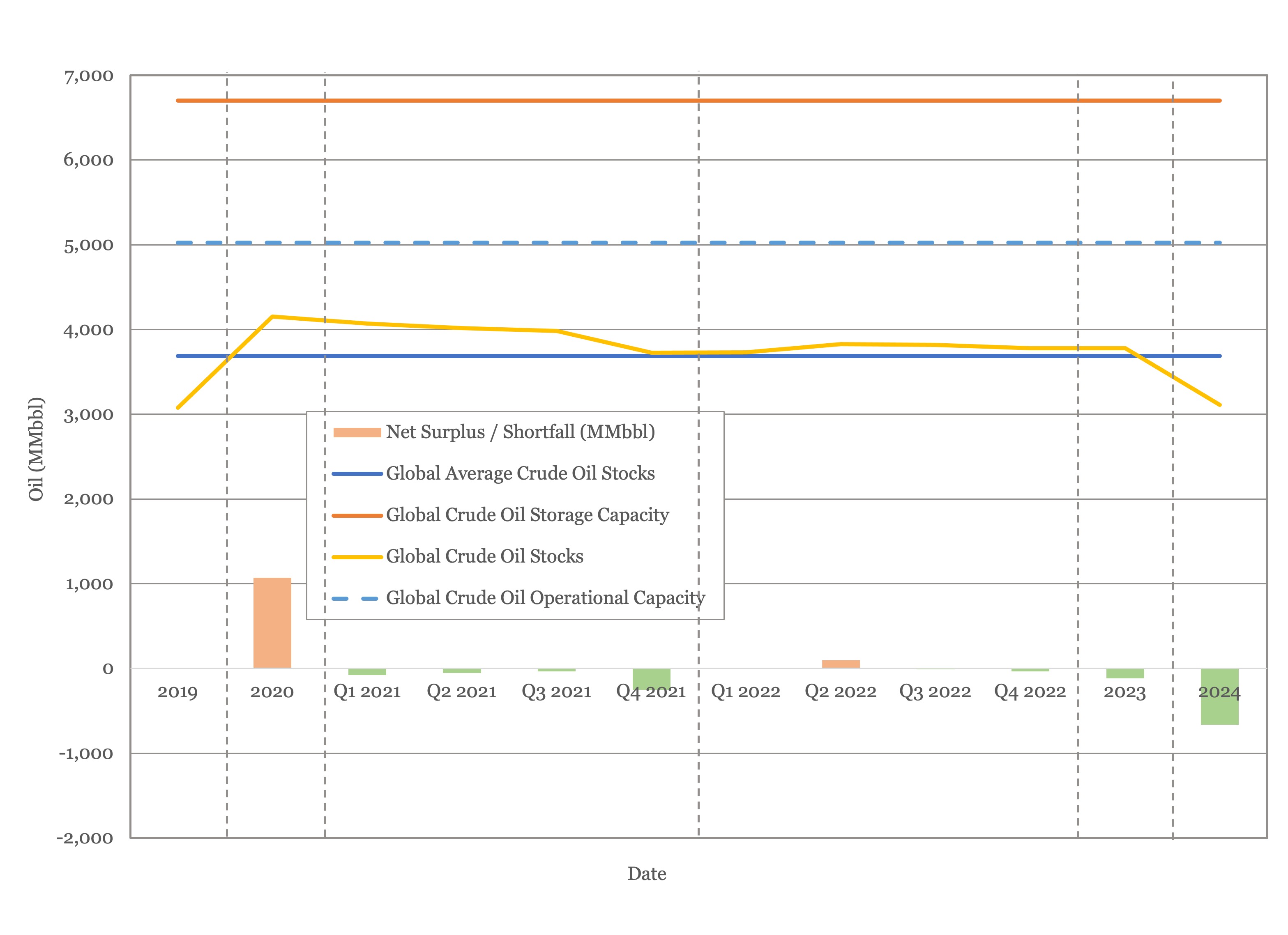Click the dashed Operational Capacity legend marker

click(x=355, y=598)
